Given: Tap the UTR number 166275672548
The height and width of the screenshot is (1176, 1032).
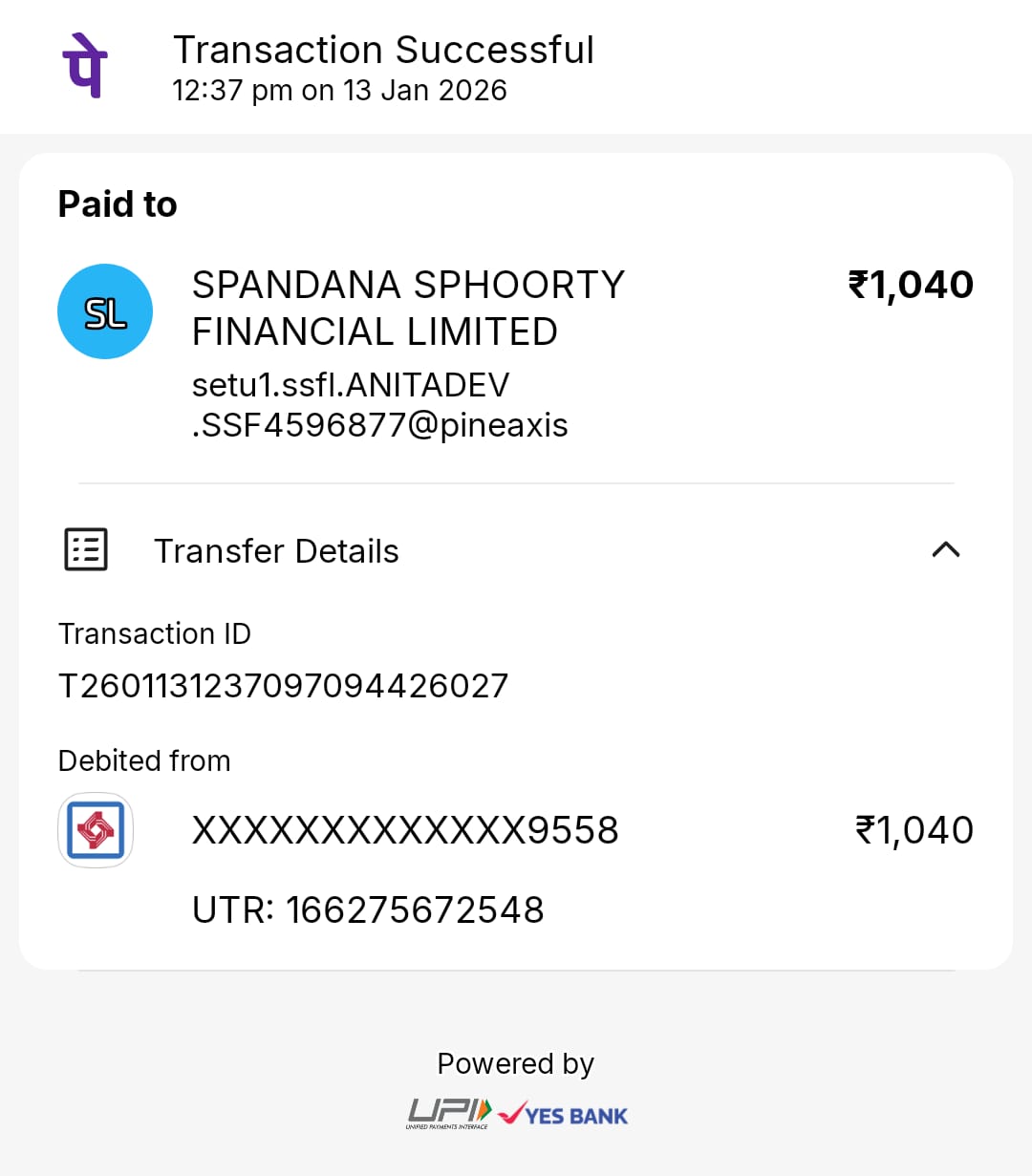Looking at the screenshot, I should point(368,909).
